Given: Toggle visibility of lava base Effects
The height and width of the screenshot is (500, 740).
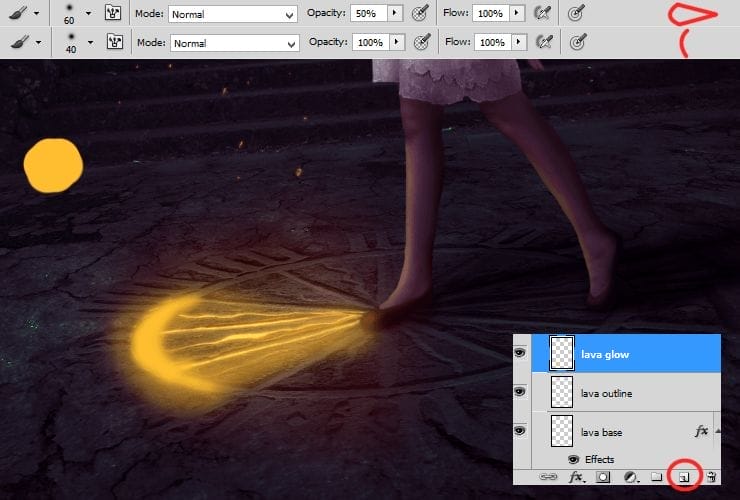Looking at the screenshot, I should point(573,459).
